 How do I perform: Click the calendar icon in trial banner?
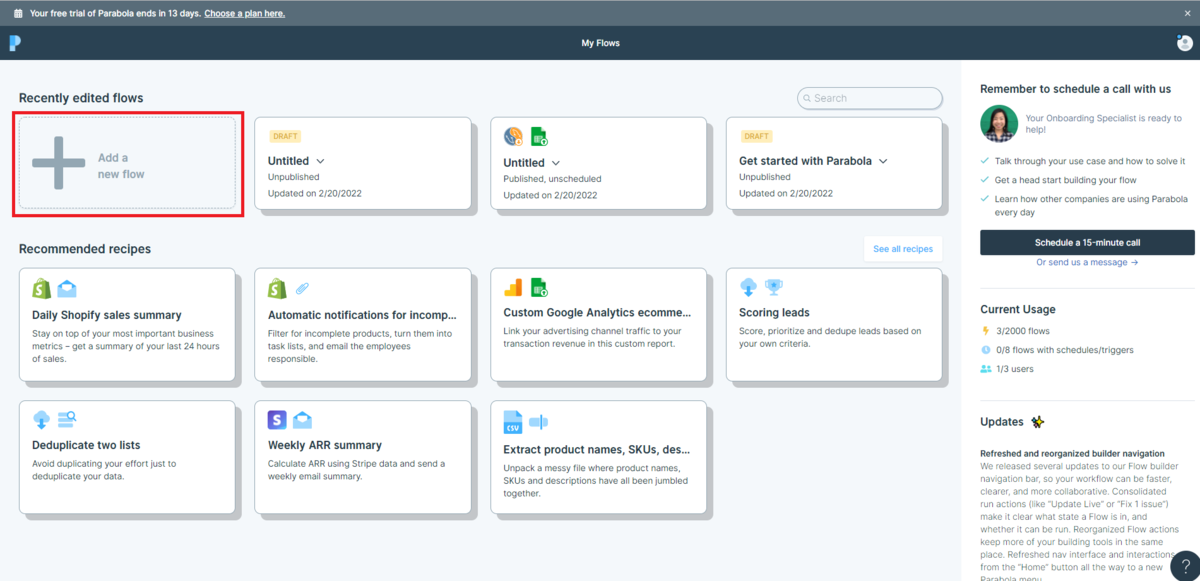pyautogui.click(x=18, y=13)
